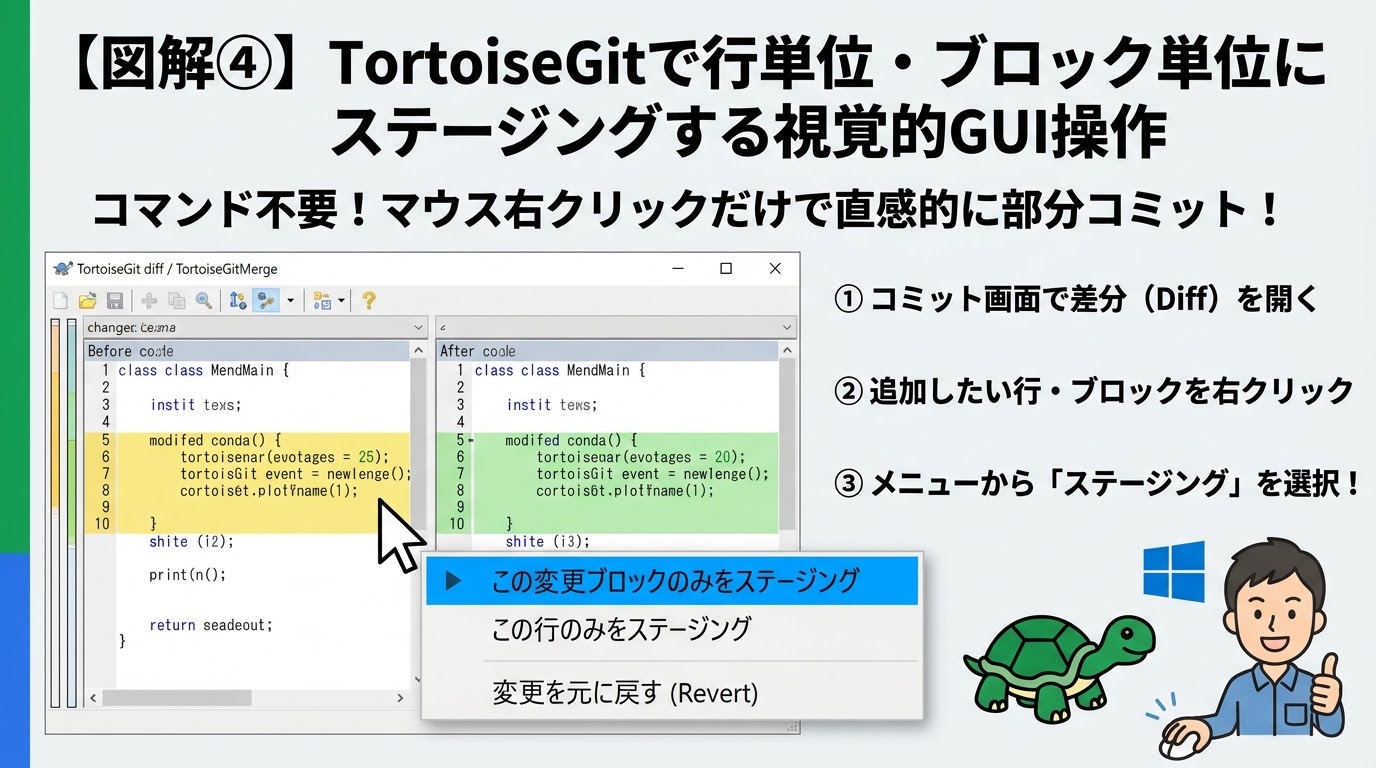Select "この変更ブロックのみをステージング" menu entry

tap(672, 581)
